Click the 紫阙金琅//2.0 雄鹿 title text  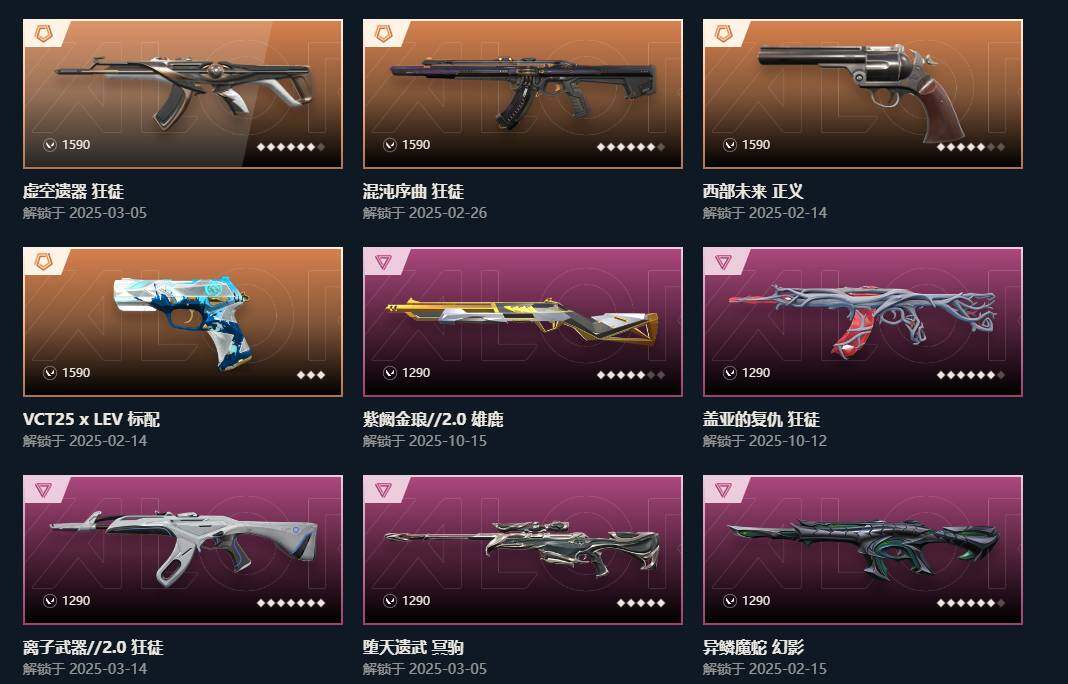pyautogui.click(x=433, y=419)
